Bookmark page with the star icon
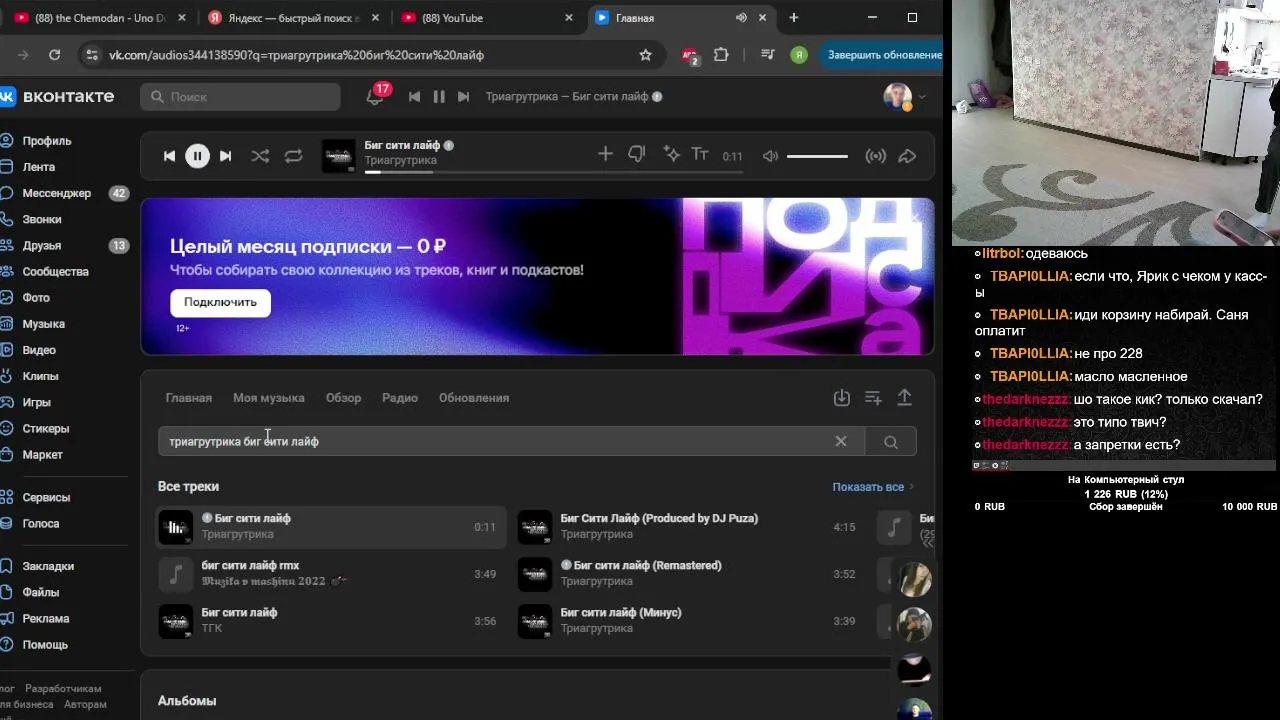The height and width of the screenshot is (720, 1280). [x=646, y=55]
